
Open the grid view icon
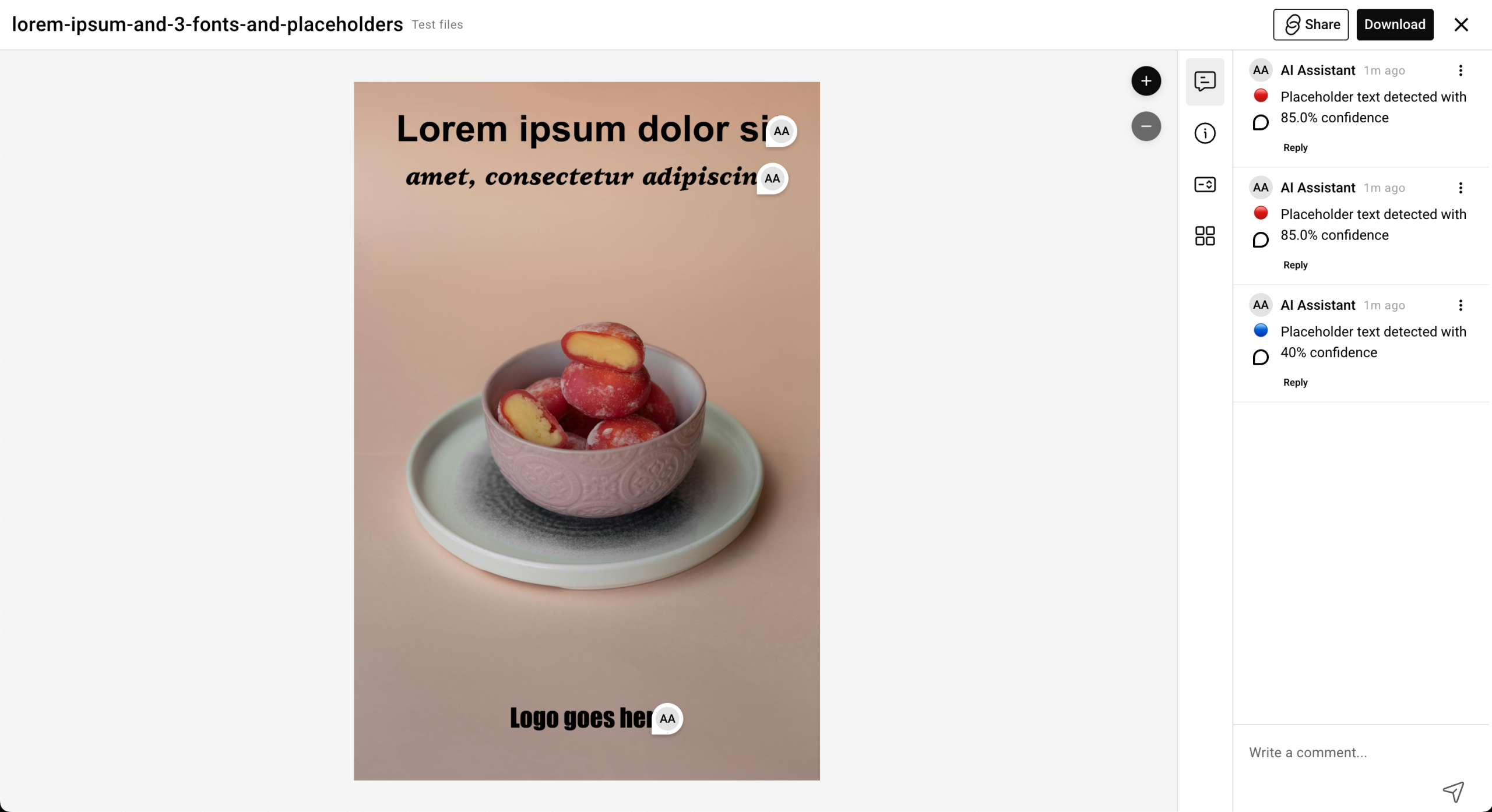1205,236
